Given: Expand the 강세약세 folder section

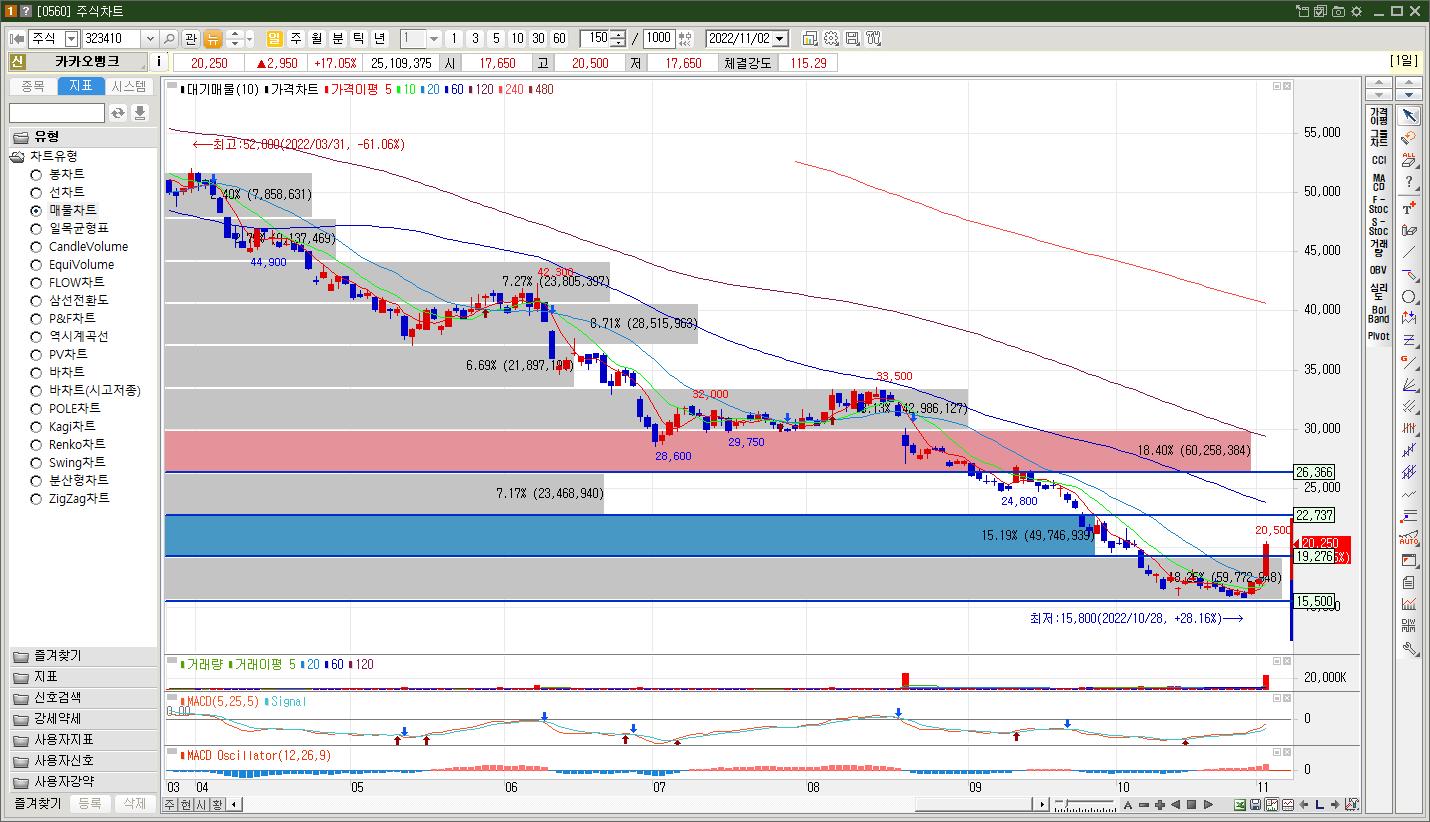Looking at the screenshot, I should pyautogui.click(x=83, y=719).
